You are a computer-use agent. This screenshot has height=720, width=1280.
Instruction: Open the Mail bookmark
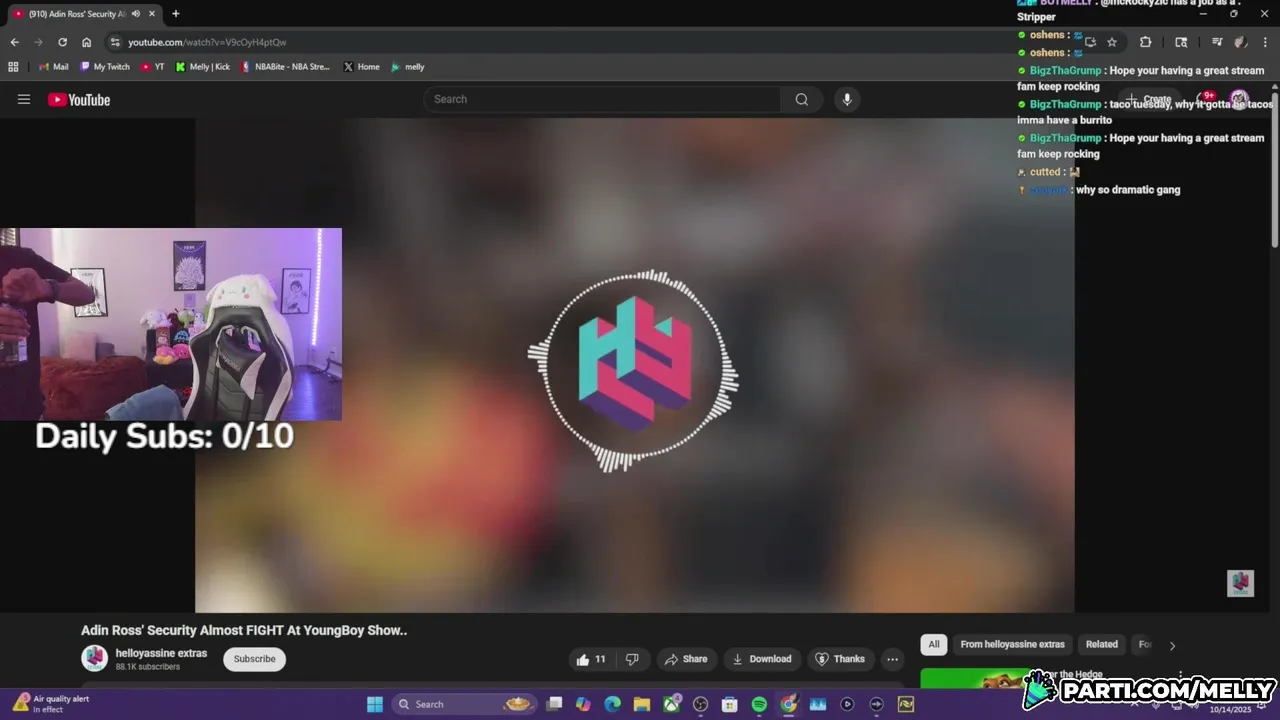coord(54,67)
